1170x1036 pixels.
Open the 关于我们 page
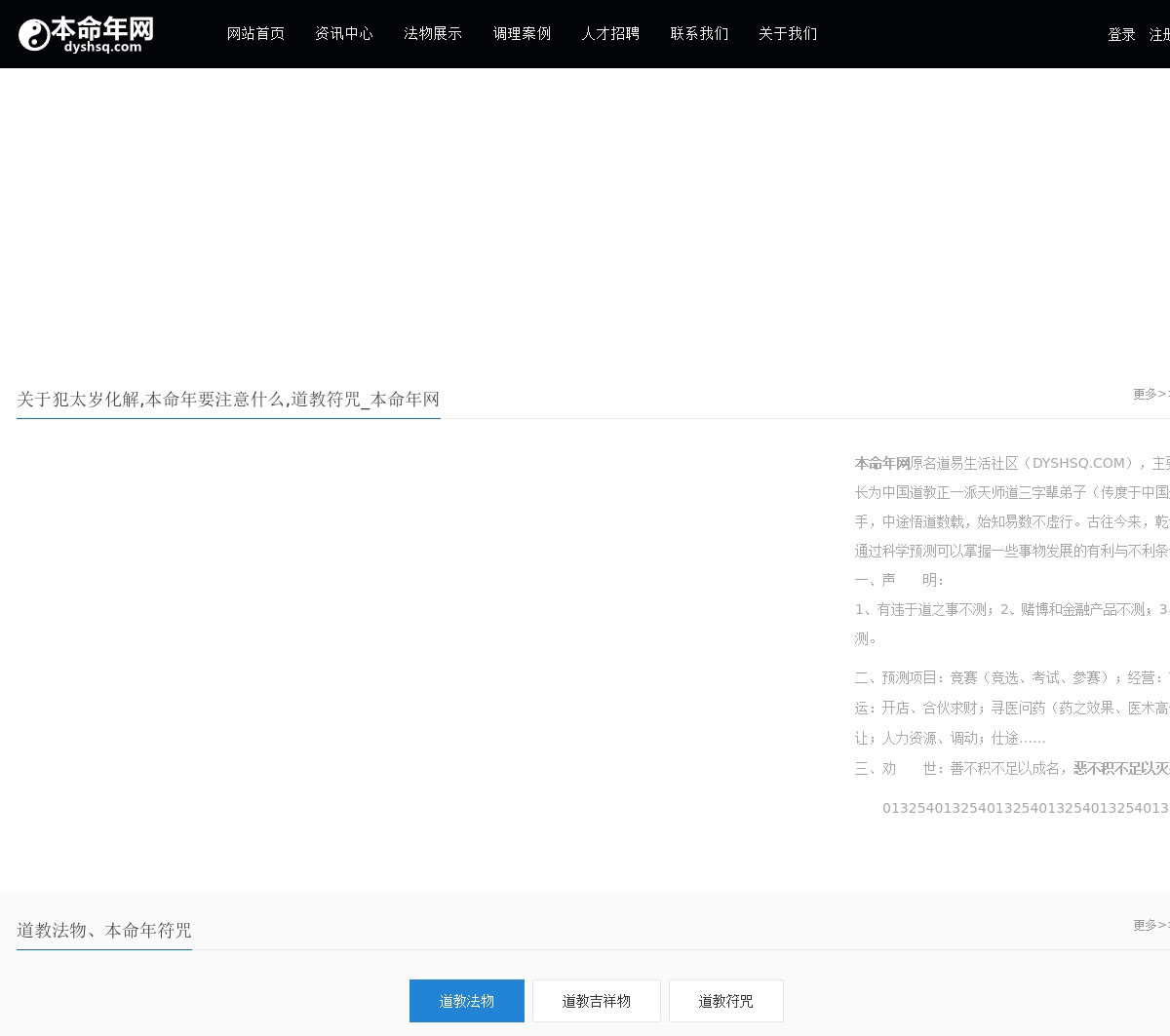point(788,34)
